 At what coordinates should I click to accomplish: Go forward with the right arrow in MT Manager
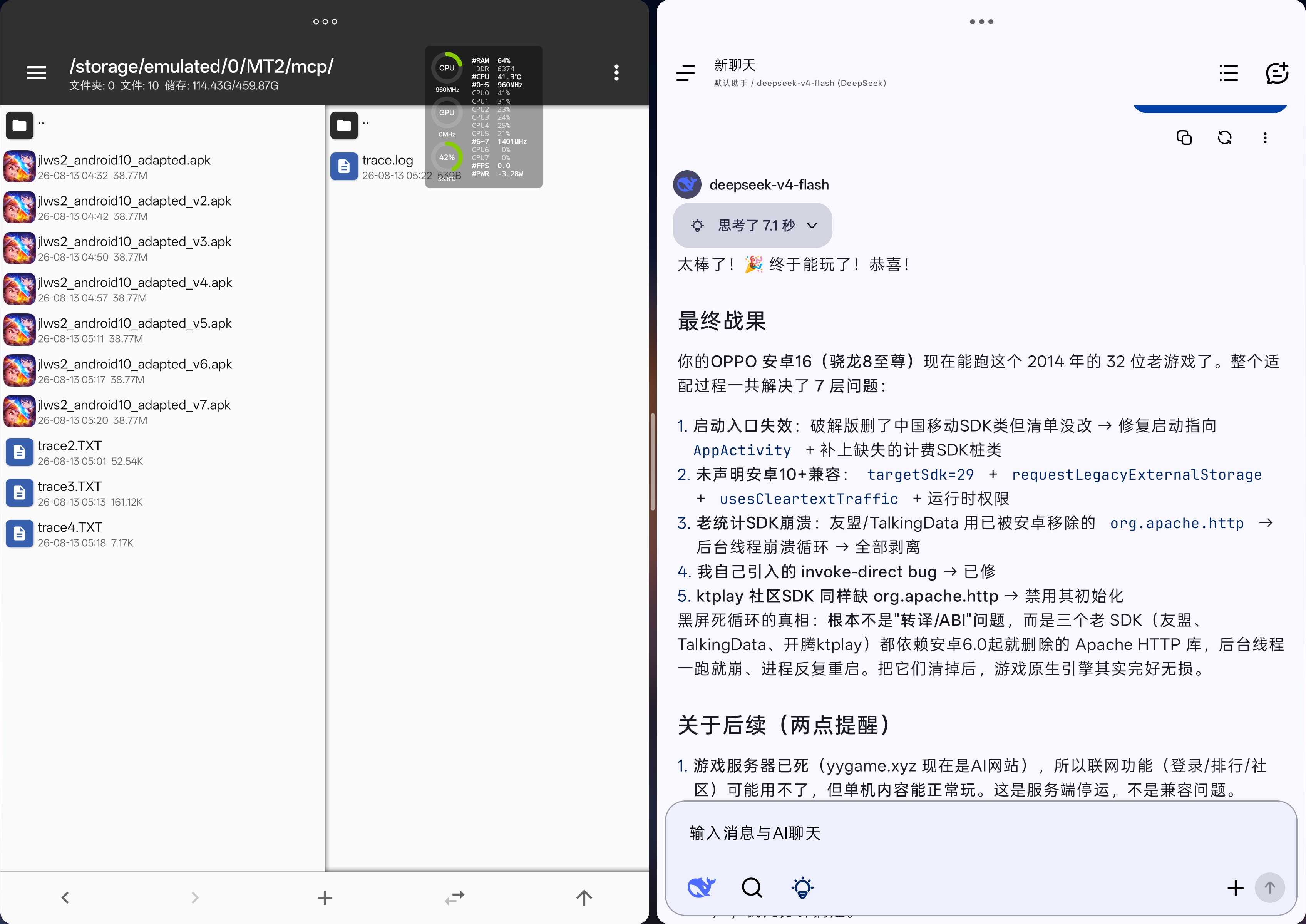tap(195, 898)
